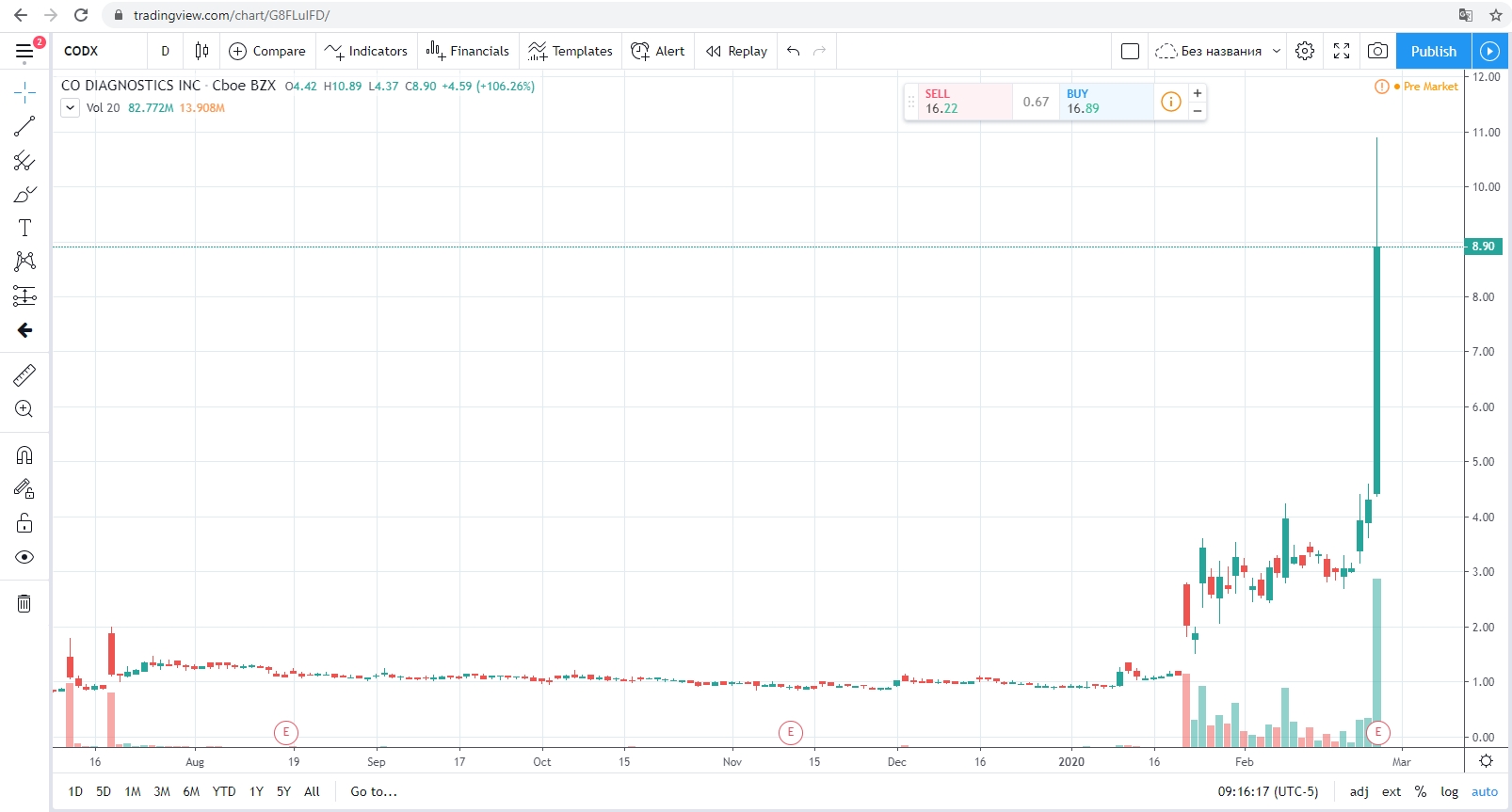Open the D timeframe interval dropdown

coord(166,51)
